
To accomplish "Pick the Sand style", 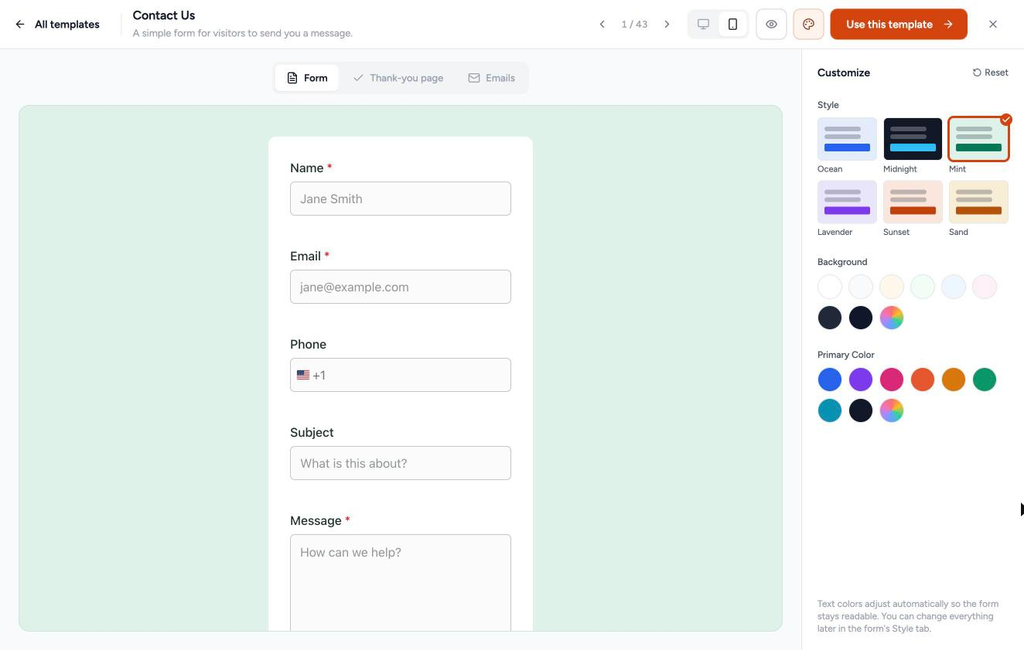I will (x=978, y=202).
